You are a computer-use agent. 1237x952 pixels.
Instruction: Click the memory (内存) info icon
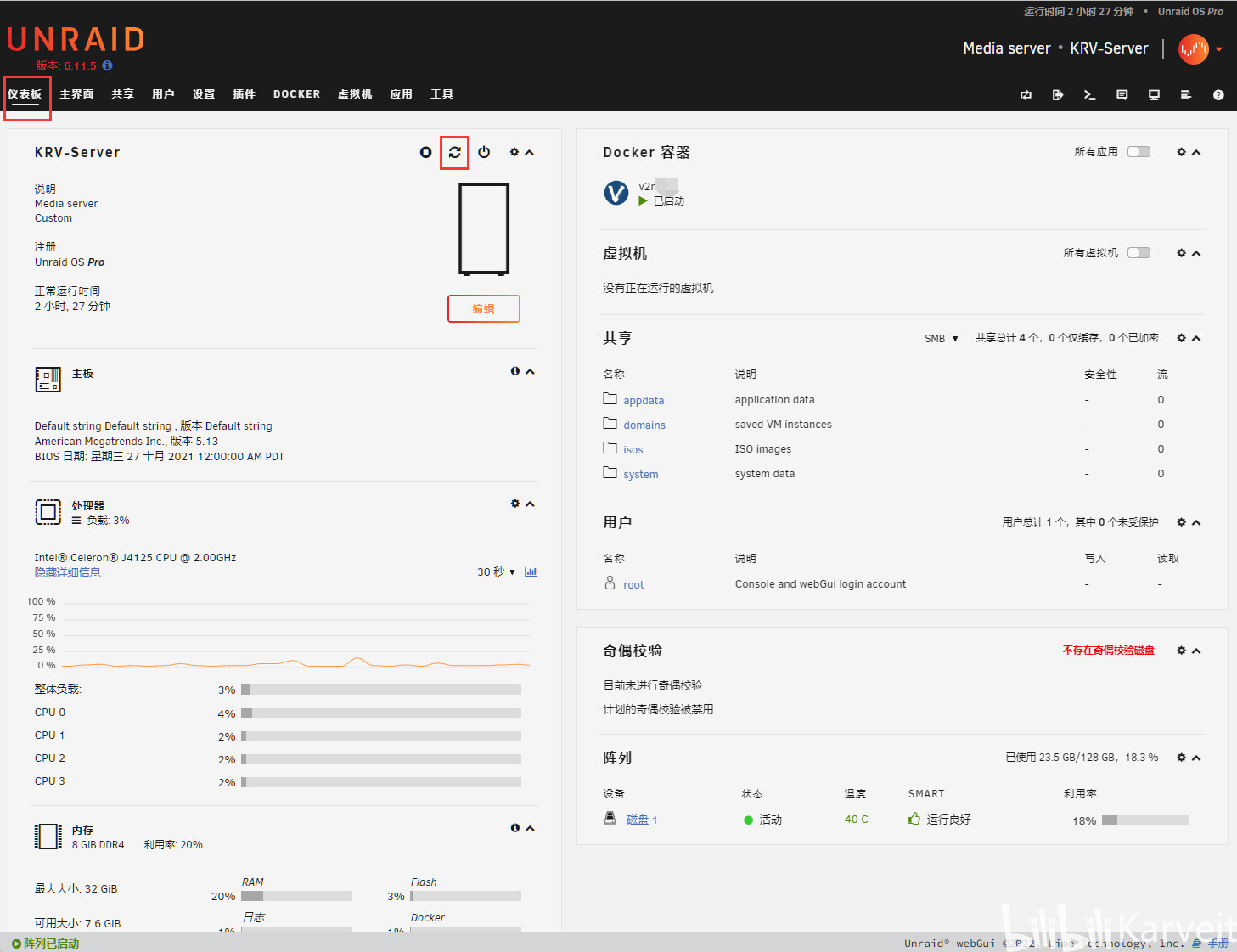[514, 828]
